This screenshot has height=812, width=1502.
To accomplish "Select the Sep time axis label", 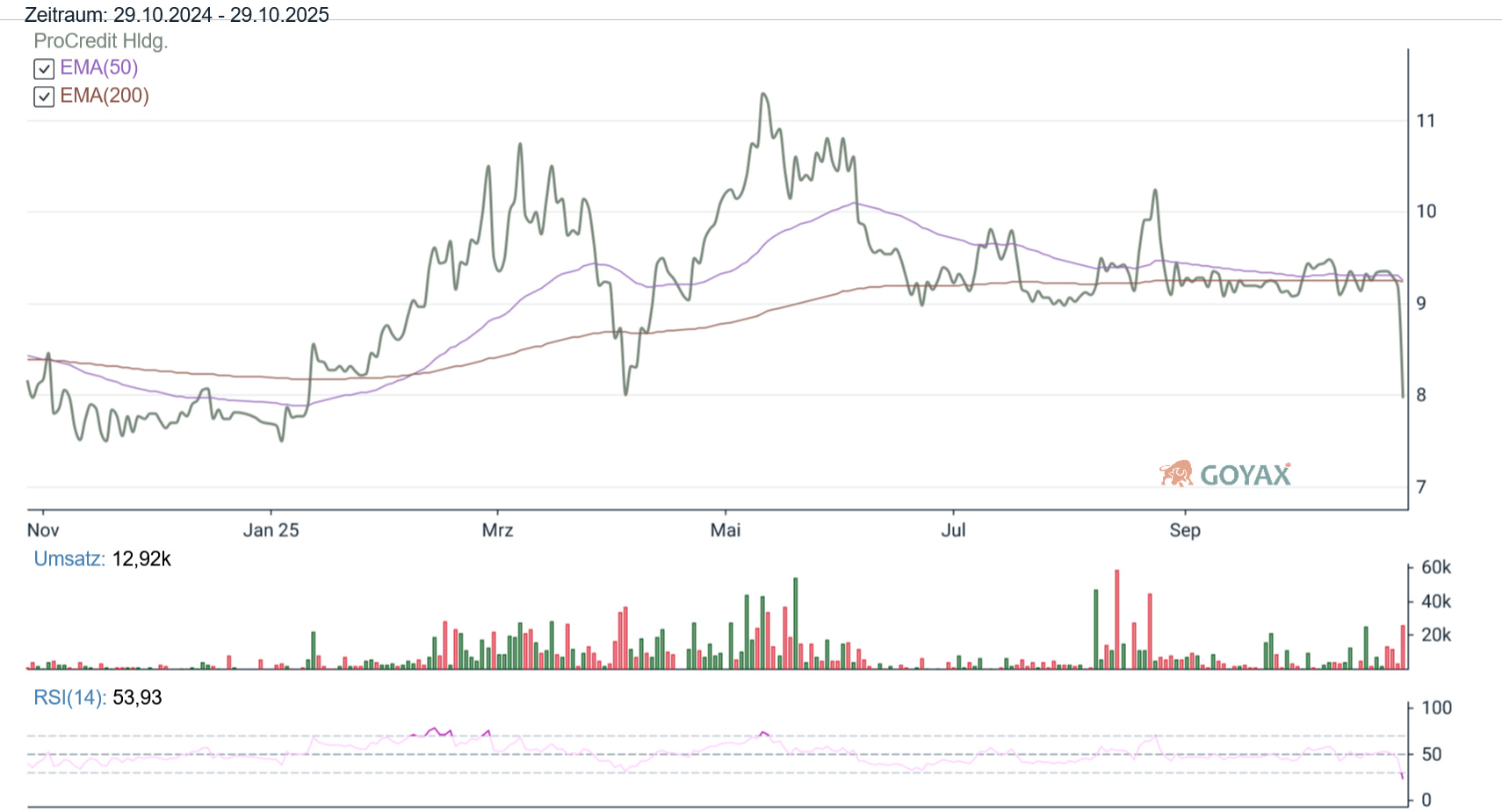I will [1184, 530].
